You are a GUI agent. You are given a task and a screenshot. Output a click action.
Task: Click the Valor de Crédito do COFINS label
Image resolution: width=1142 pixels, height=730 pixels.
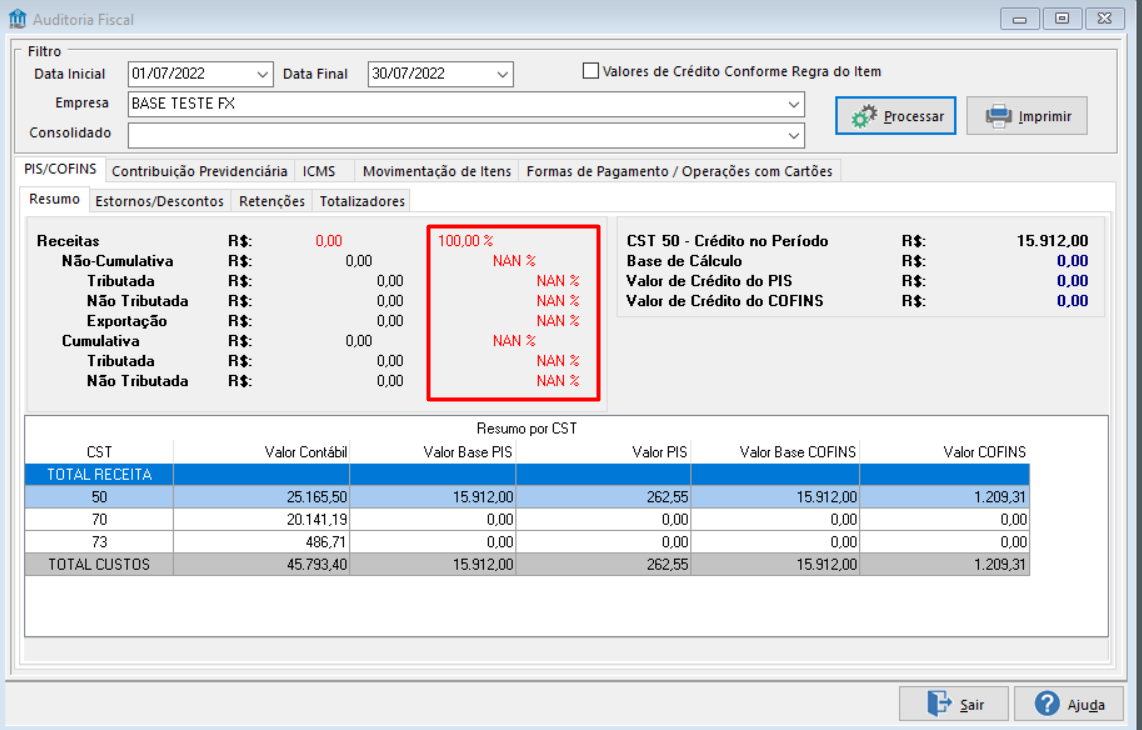pos(725,301)
